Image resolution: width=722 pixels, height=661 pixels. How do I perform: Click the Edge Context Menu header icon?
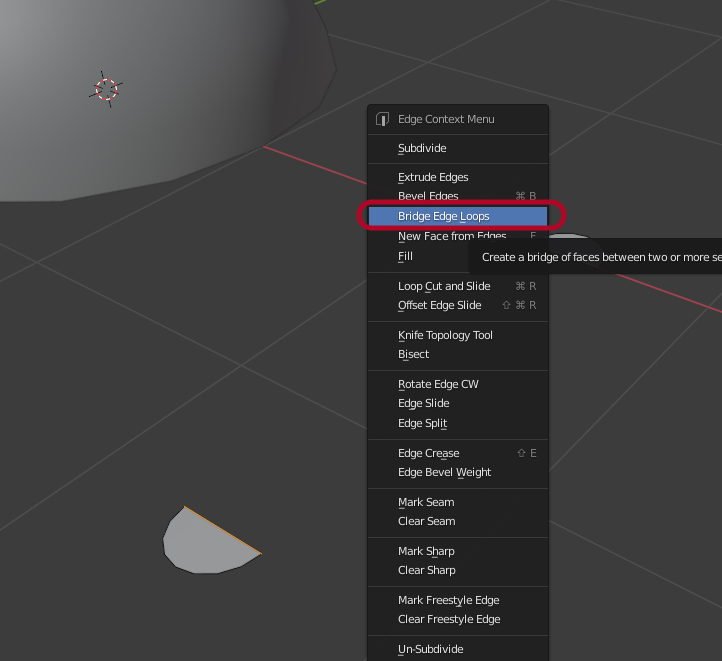(x=382, y=119)
